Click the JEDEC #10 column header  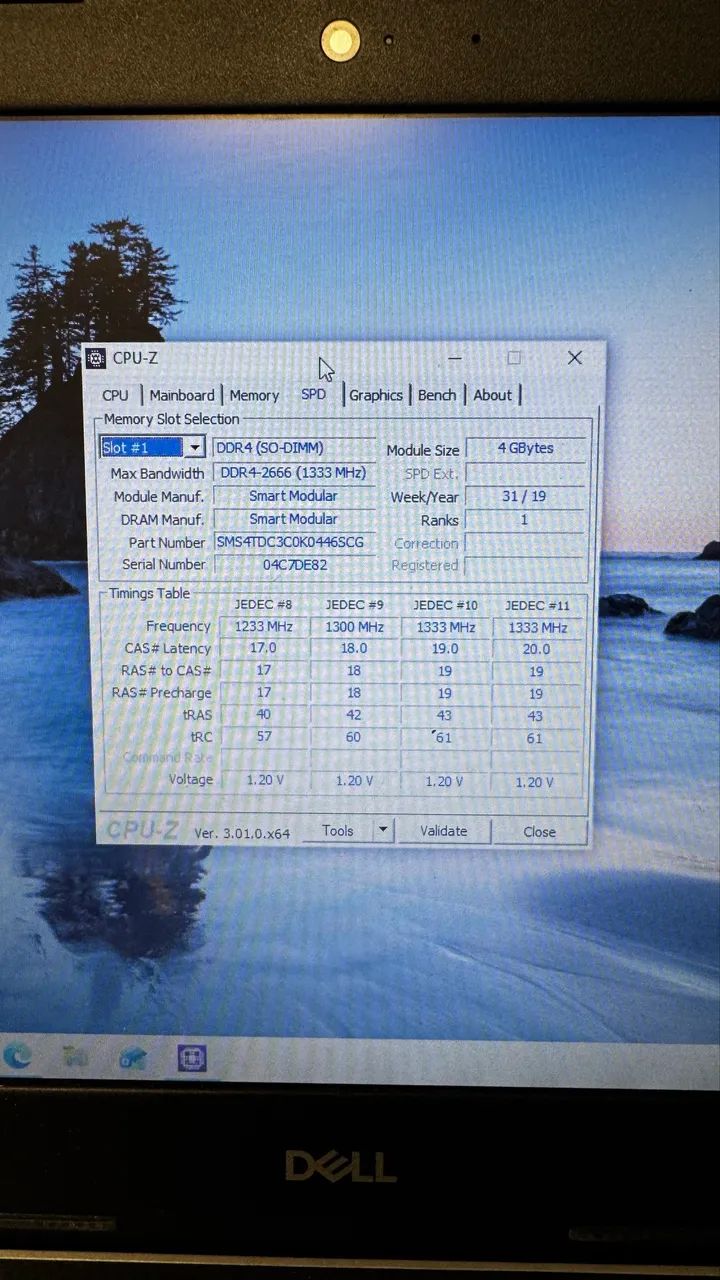coord(446,605)
